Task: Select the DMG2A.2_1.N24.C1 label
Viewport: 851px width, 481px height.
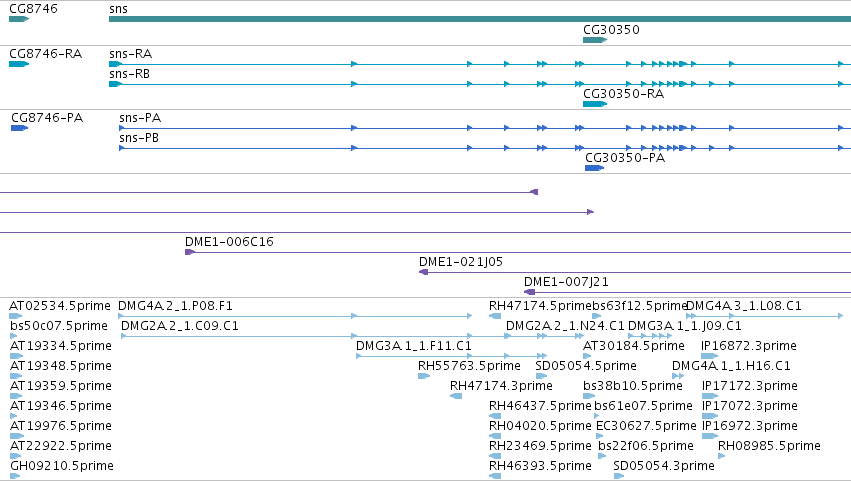Action: click(566, 326)
